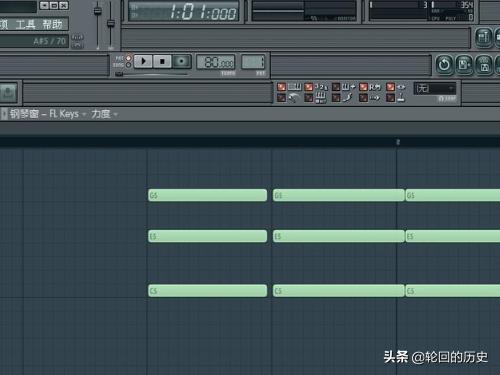
Task: Toggle wait for input option
Action: pyautogui.click(x=309, y=98)
